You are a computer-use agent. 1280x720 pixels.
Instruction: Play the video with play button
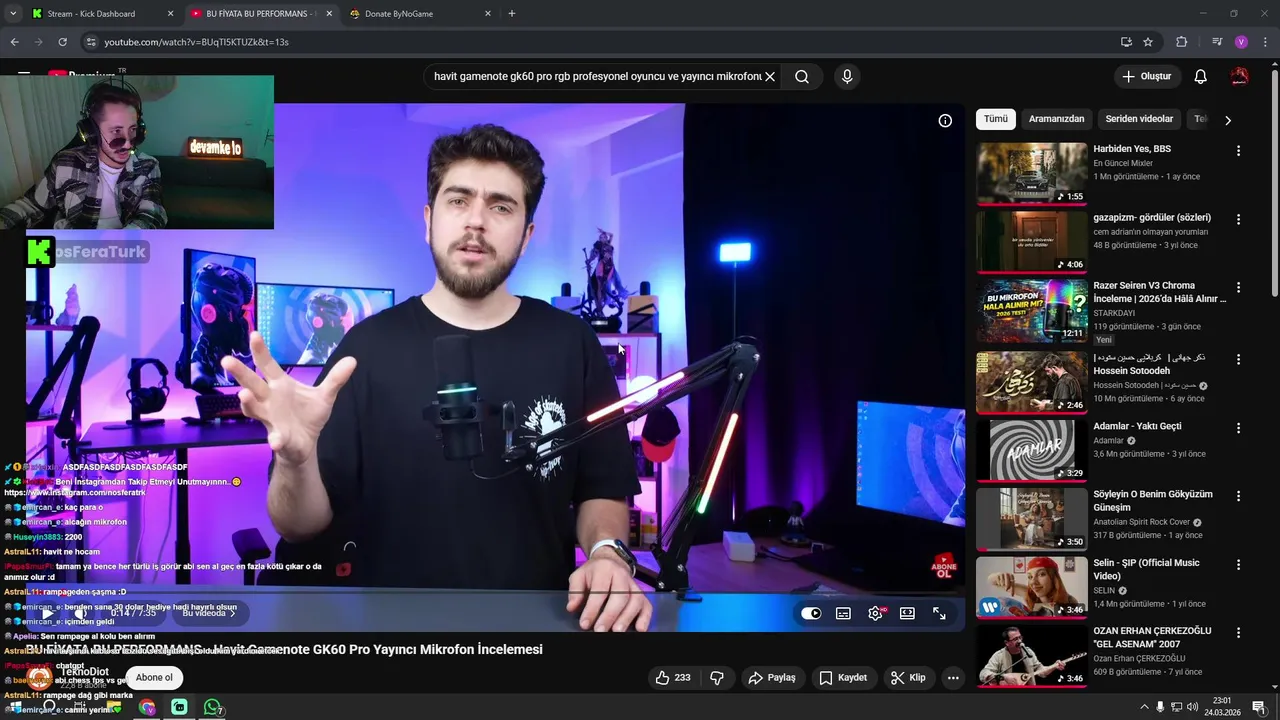click(49, 613)
